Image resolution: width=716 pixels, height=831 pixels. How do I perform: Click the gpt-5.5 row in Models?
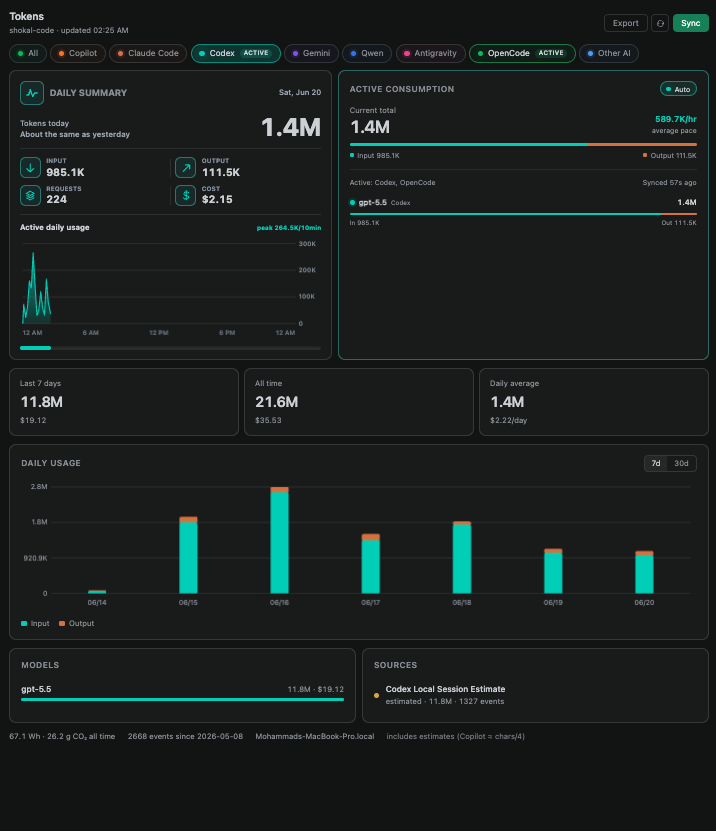coord(182,693)
